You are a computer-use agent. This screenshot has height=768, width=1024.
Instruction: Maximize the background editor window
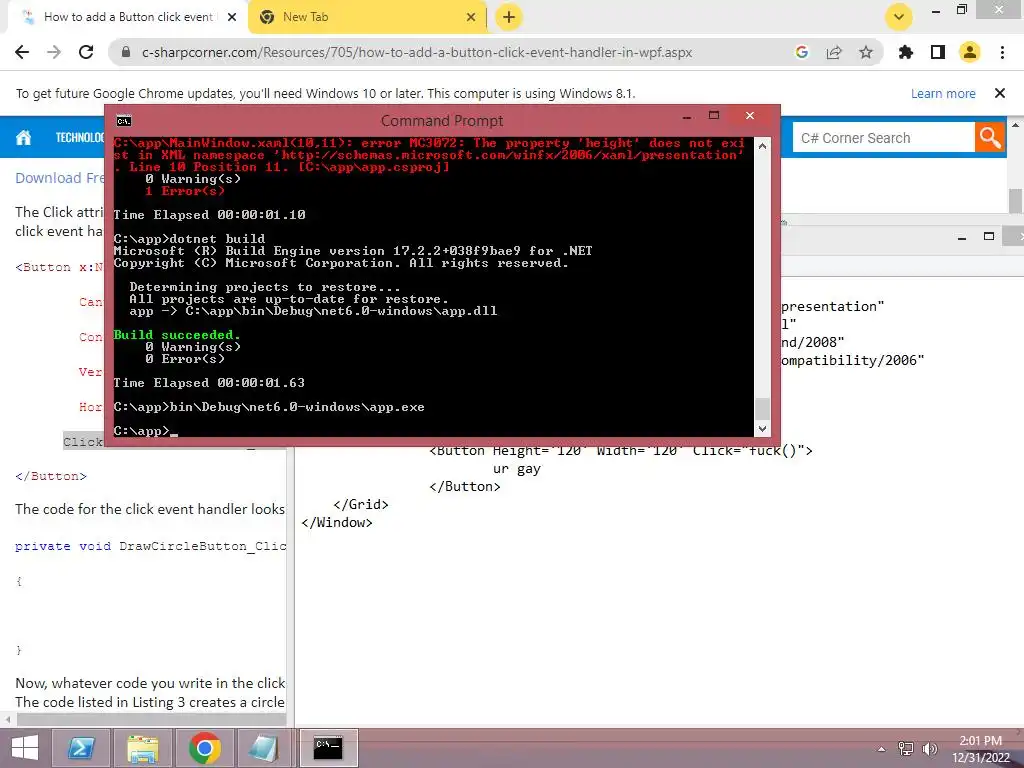[x=989, y=236]
